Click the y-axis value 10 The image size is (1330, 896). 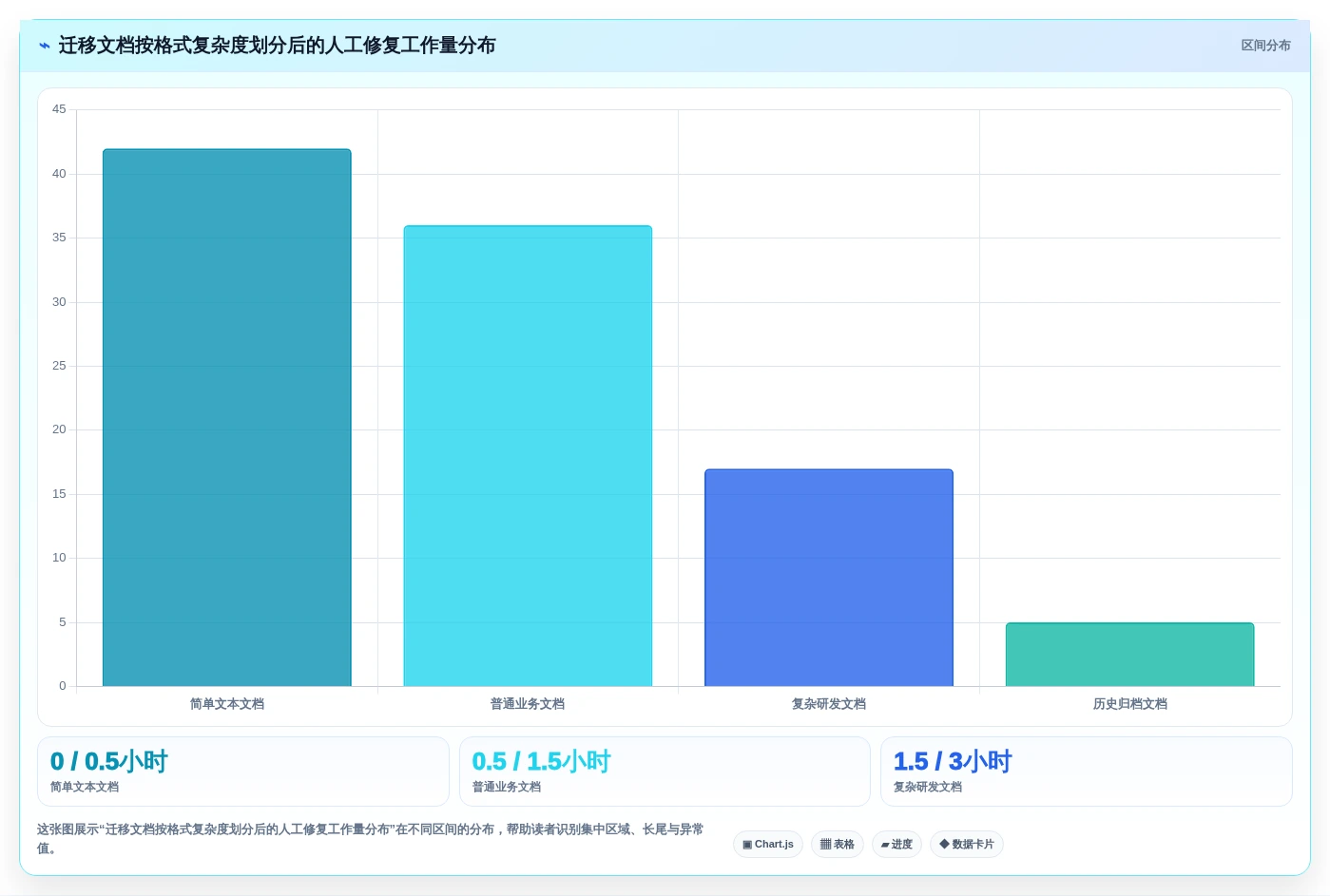59,558
